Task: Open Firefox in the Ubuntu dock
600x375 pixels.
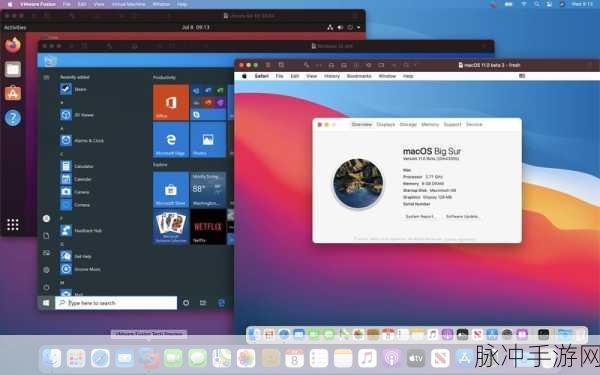Action: [x=13, y=45]
